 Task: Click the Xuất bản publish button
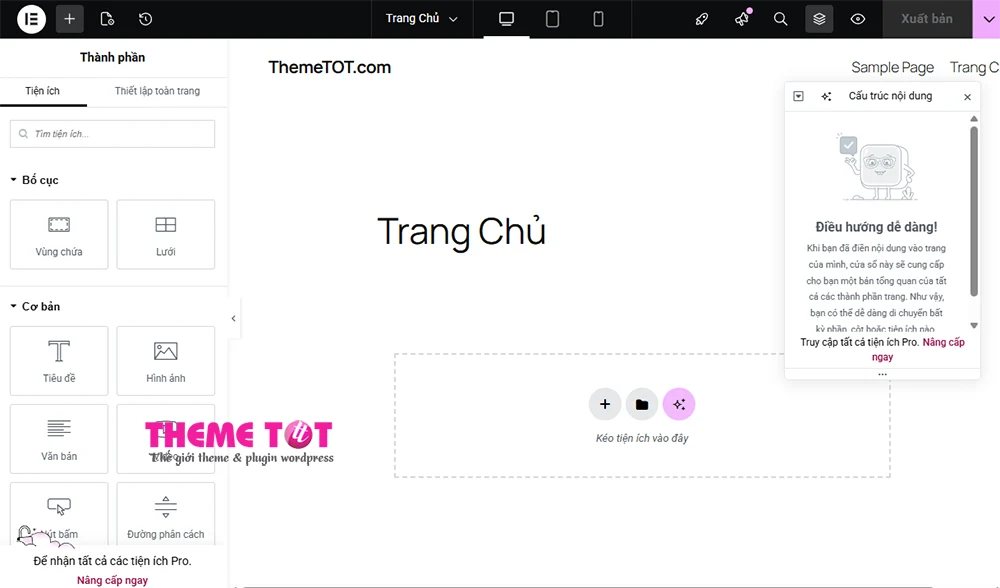click(x=926, y=19)
